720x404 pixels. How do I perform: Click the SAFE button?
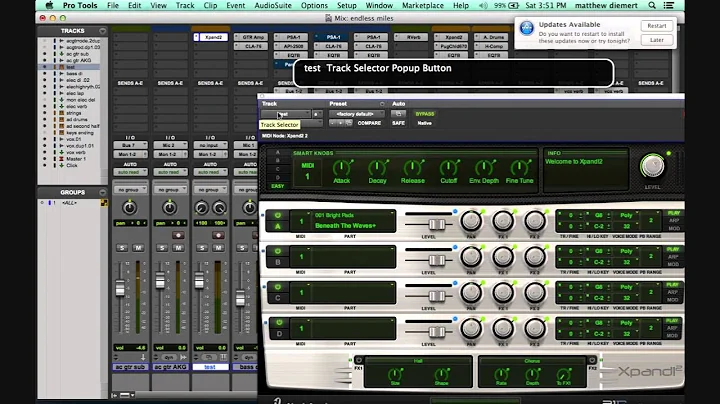[398, 123]
